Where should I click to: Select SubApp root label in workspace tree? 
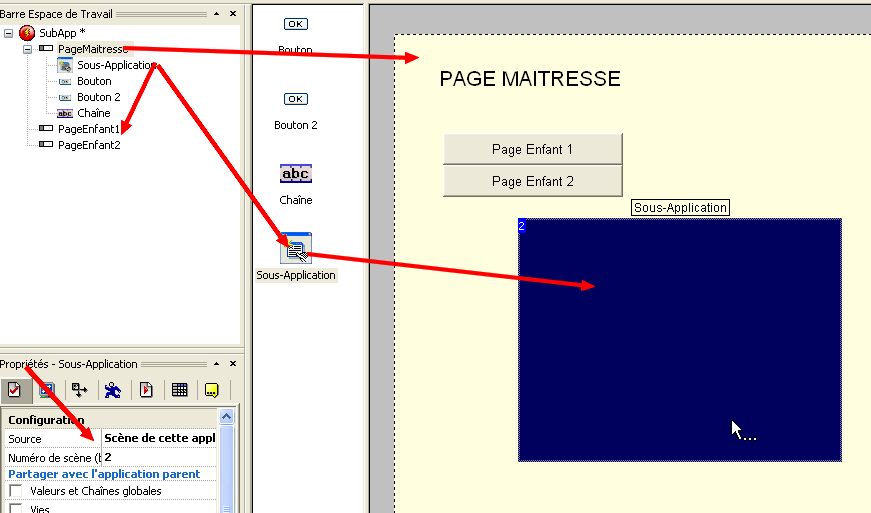click(x=62, y=33)
